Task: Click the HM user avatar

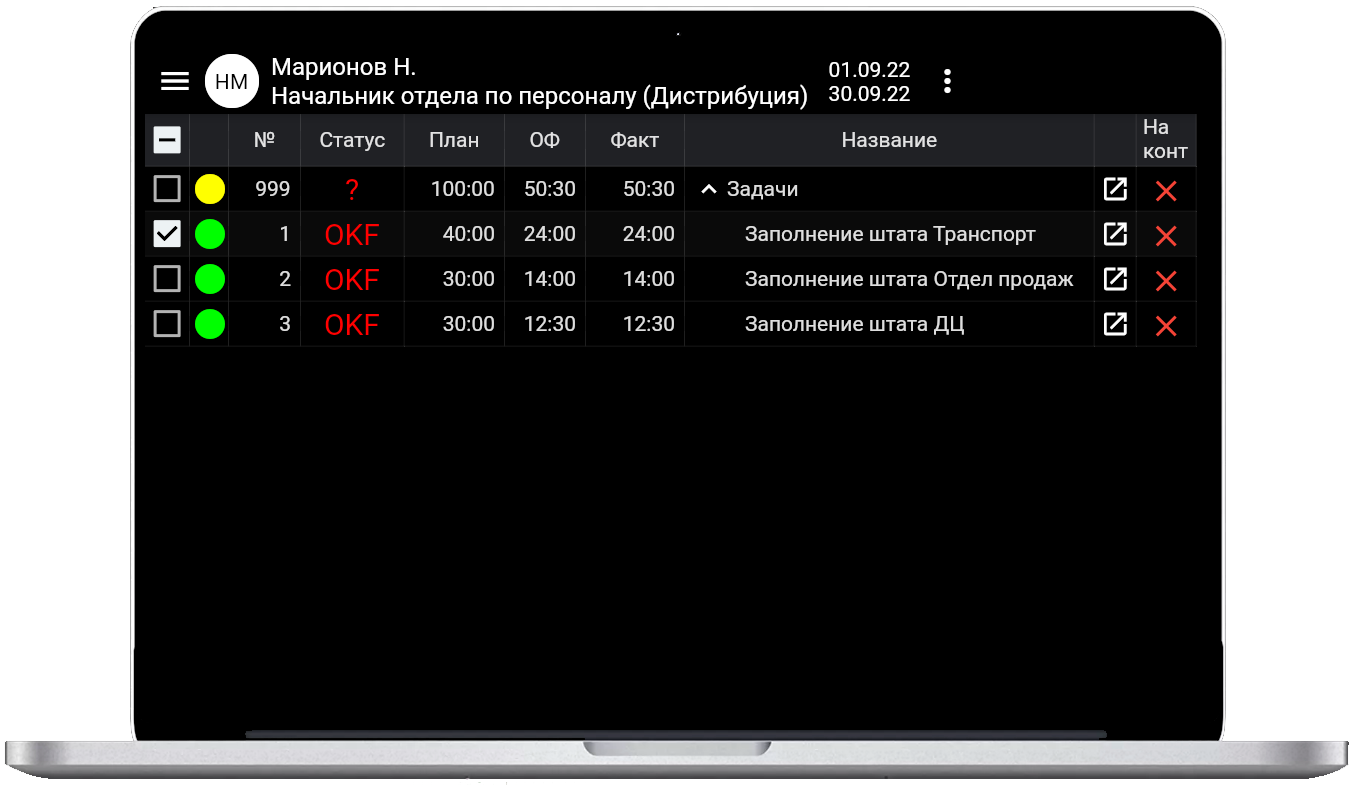Action: [232, 82]
